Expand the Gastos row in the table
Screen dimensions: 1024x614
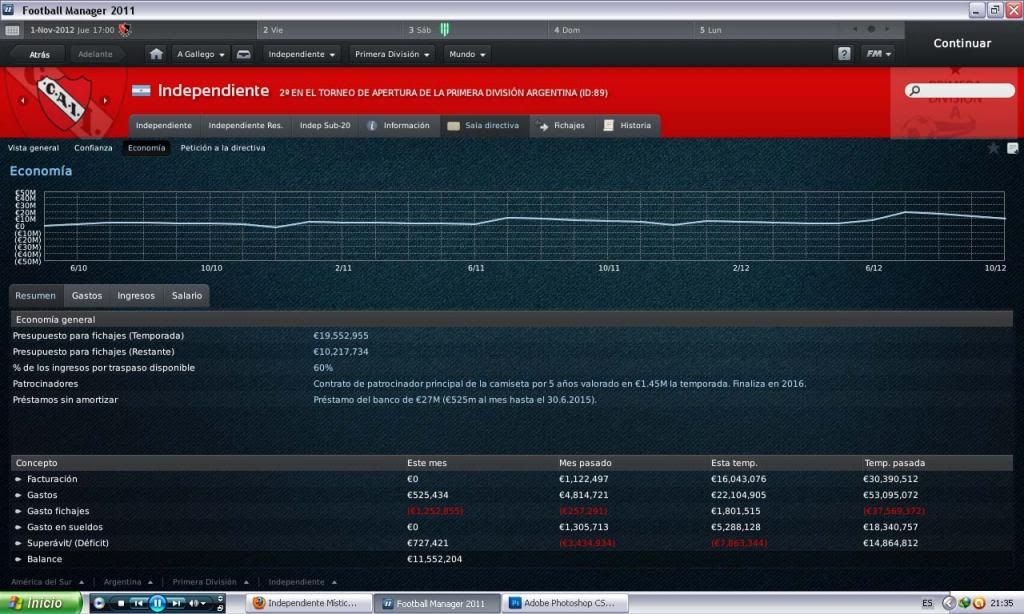(x=18, y=495)
